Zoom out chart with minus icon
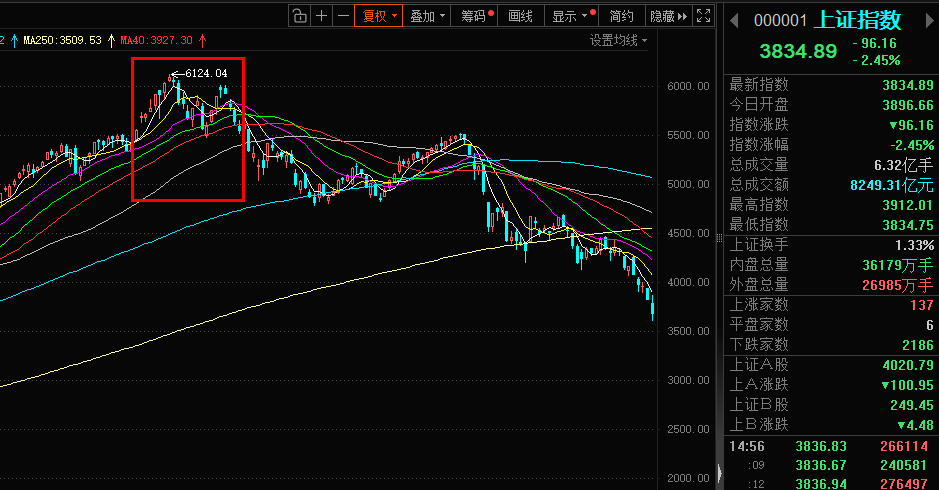Viewport: 939px width, 490px height. [x=343, y=16]
